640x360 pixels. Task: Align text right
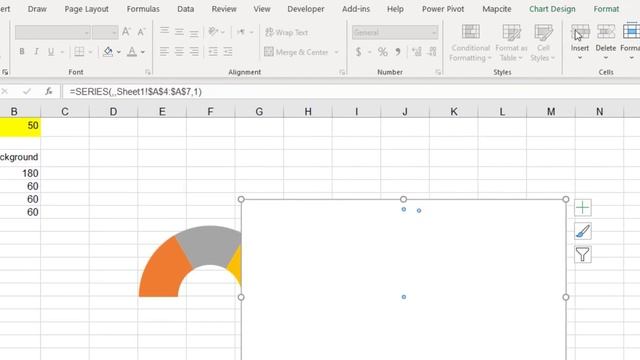click(194, 51)
